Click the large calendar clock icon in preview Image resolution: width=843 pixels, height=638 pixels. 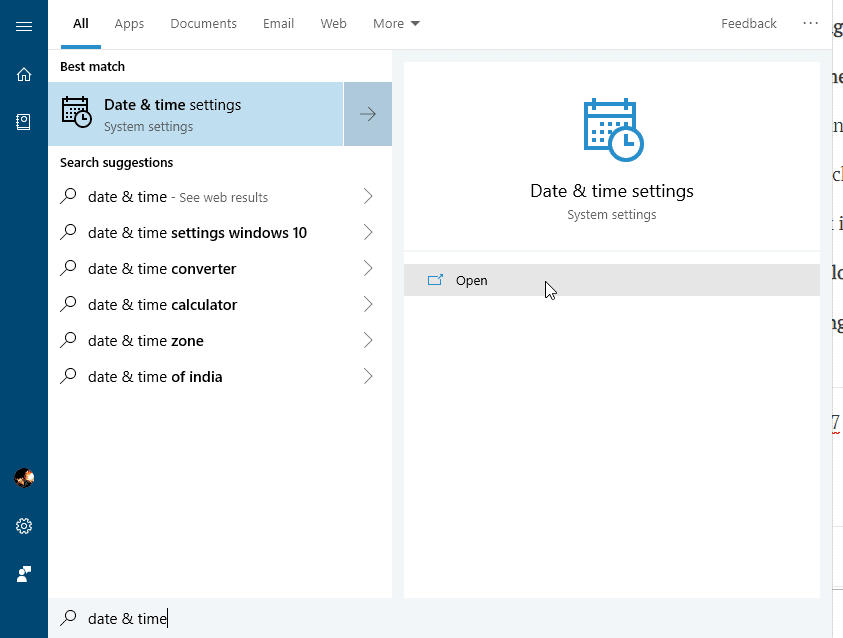(613, 130)
